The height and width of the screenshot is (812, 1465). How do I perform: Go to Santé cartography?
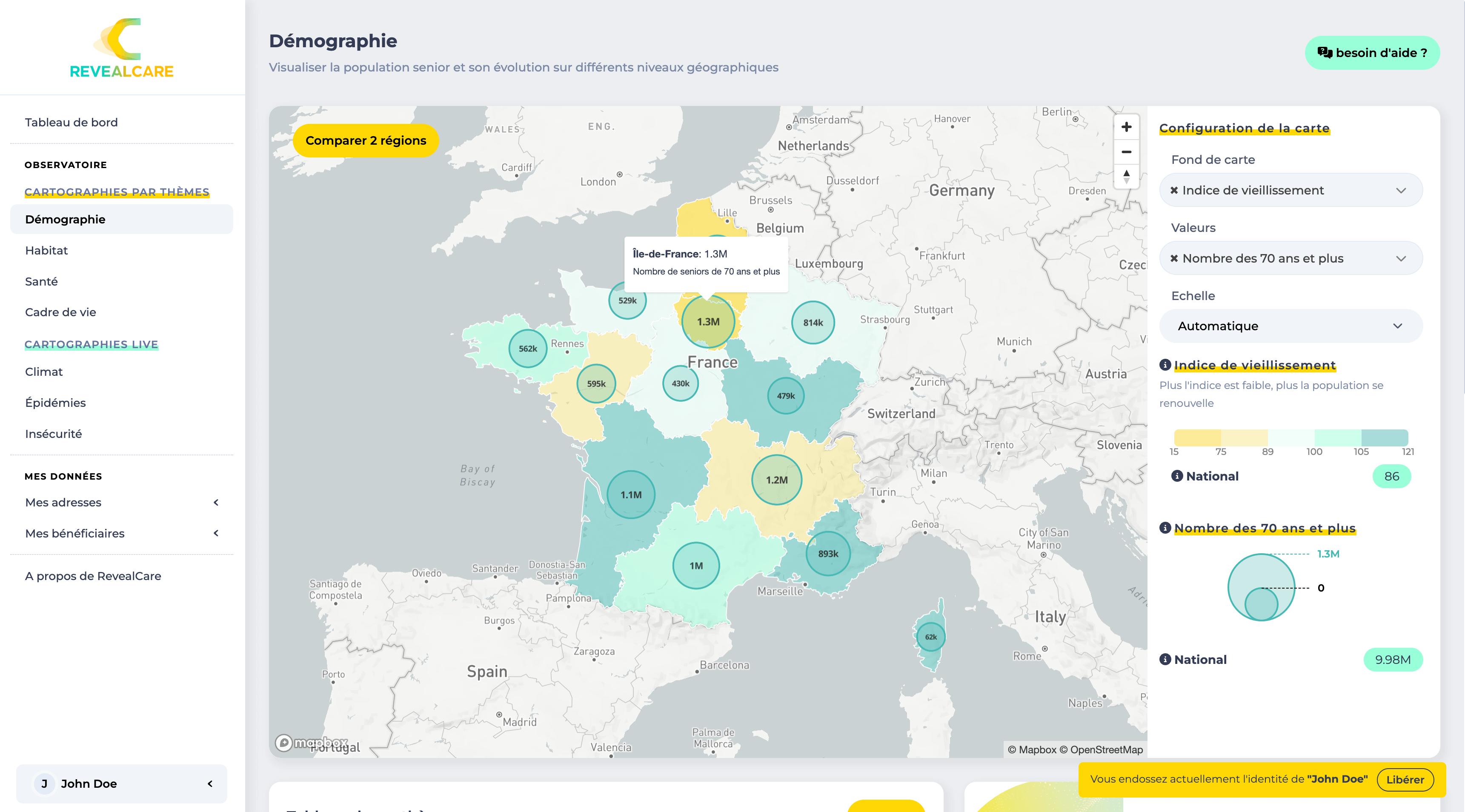[42, 281]
